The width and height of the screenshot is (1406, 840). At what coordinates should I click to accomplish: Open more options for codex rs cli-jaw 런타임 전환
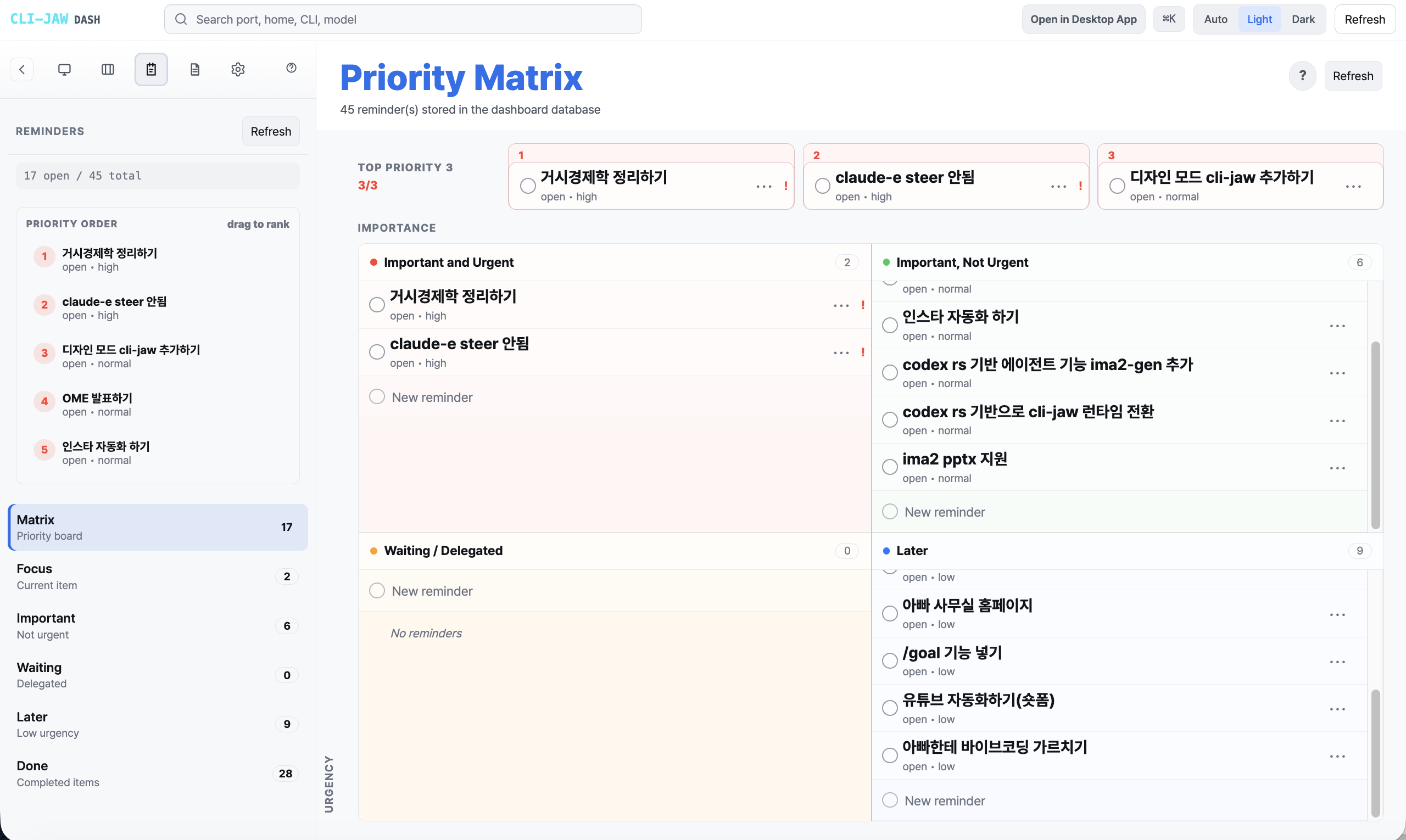[1337, 421]
